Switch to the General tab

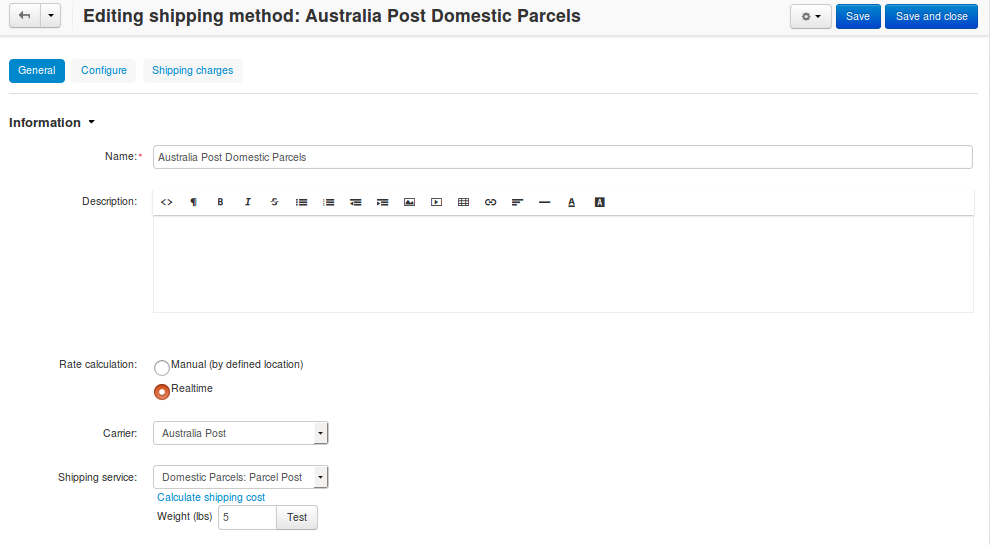37,70
